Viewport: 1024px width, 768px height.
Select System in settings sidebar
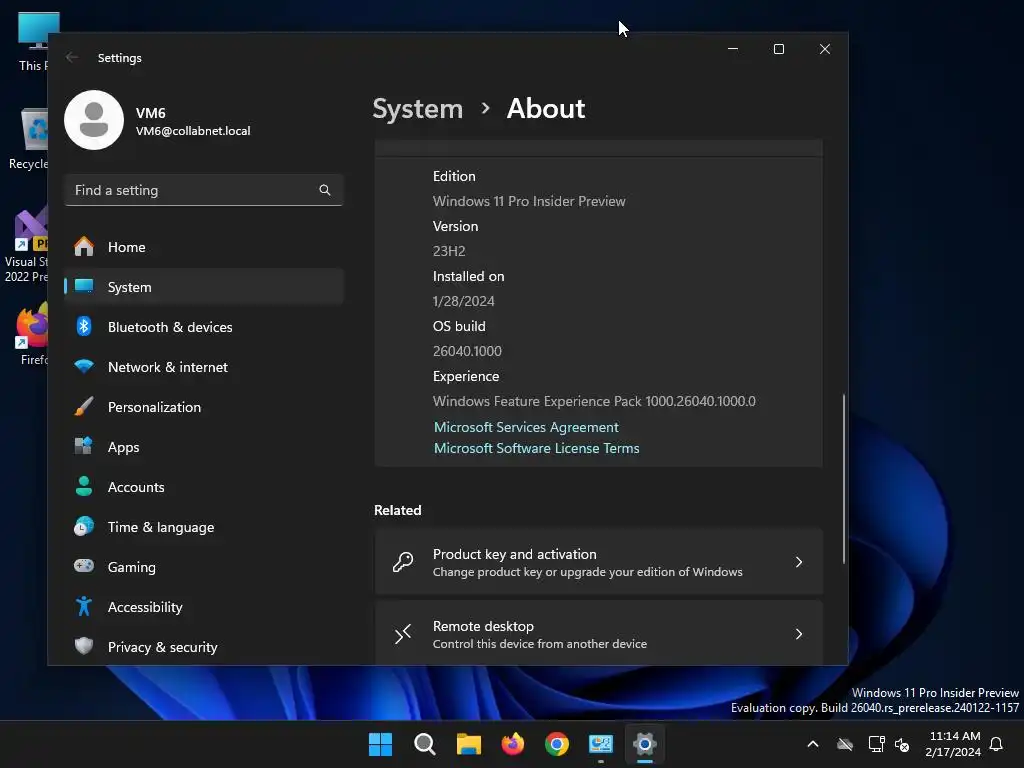click(x=204, y=287)
